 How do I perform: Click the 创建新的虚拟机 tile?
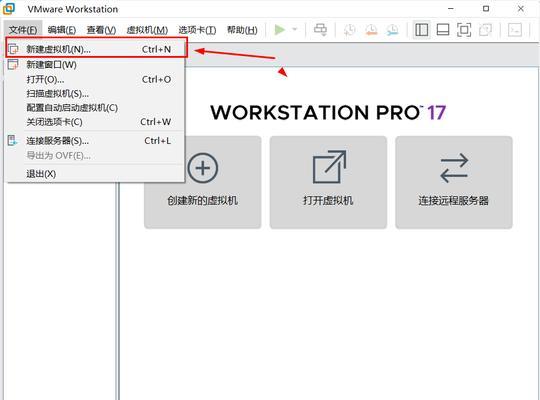[x=202, y=182]
